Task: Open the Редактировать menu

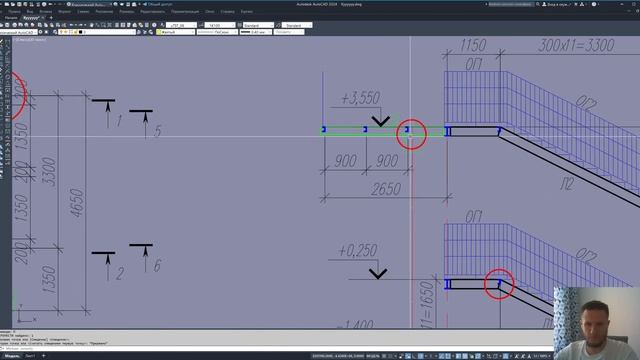Action: point(153,11)
